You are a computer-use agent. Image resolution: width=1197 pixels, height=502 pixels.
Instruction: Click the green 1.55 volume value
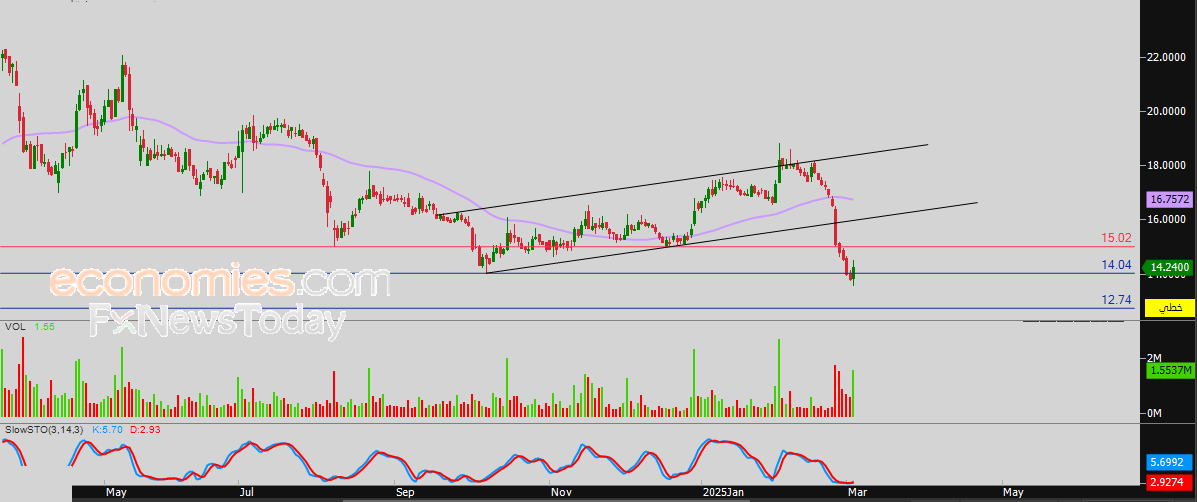click(x=44, y=327)
